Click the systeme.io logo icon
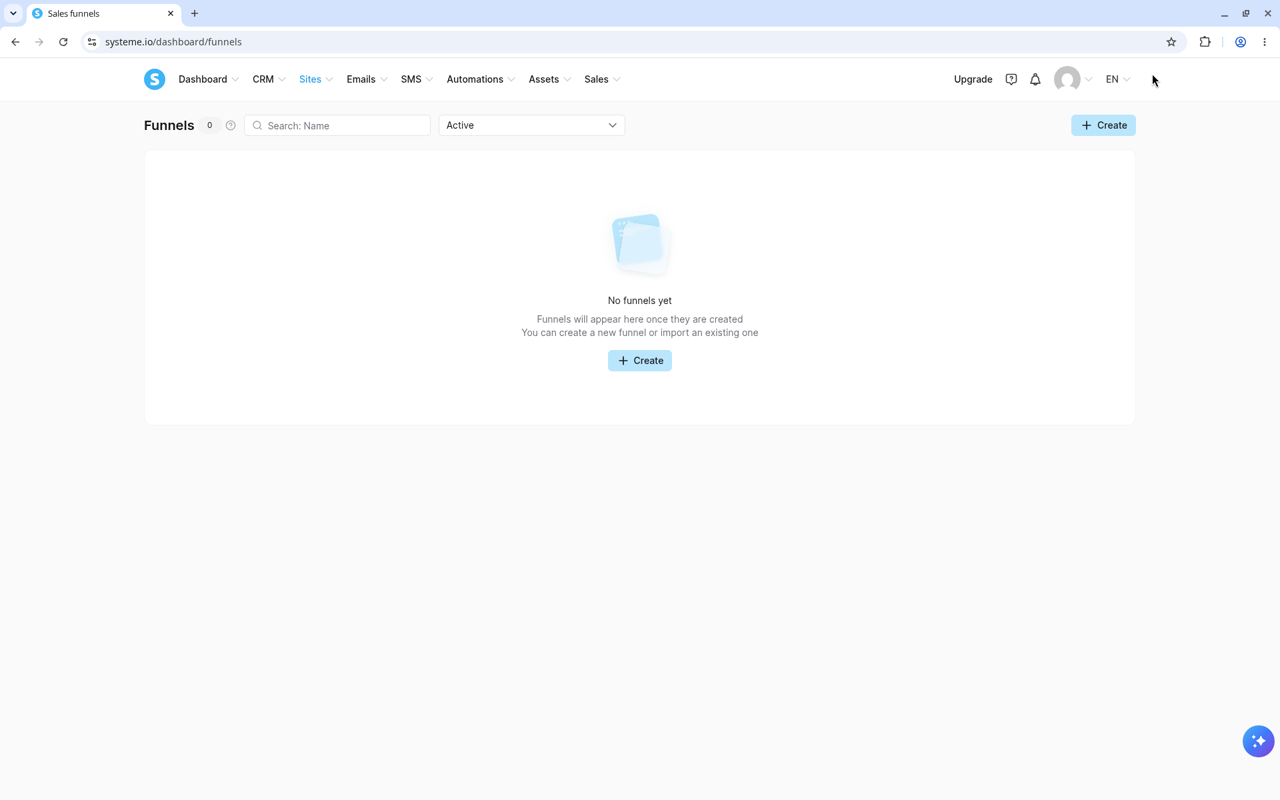This screenshot has height=800, width=1280. coord(154,79)
